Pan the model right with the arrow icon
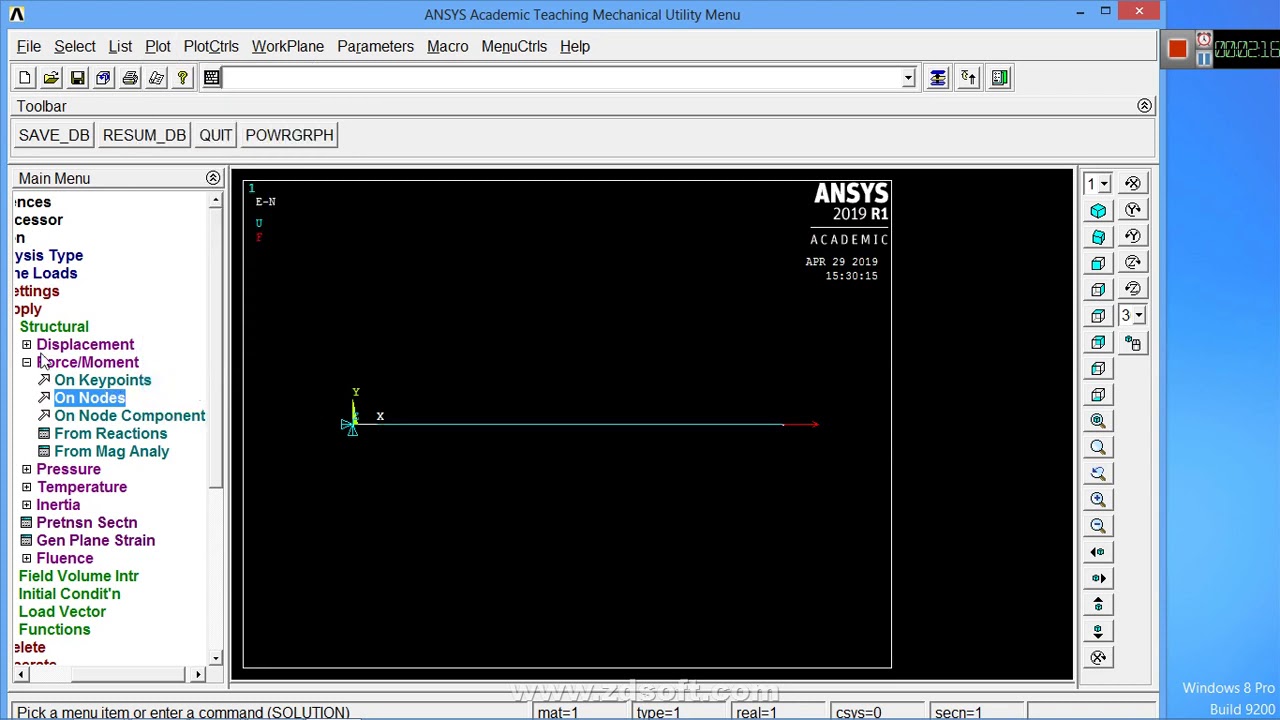This screenshot has height=720, width=1280. tap(1098, 578)
